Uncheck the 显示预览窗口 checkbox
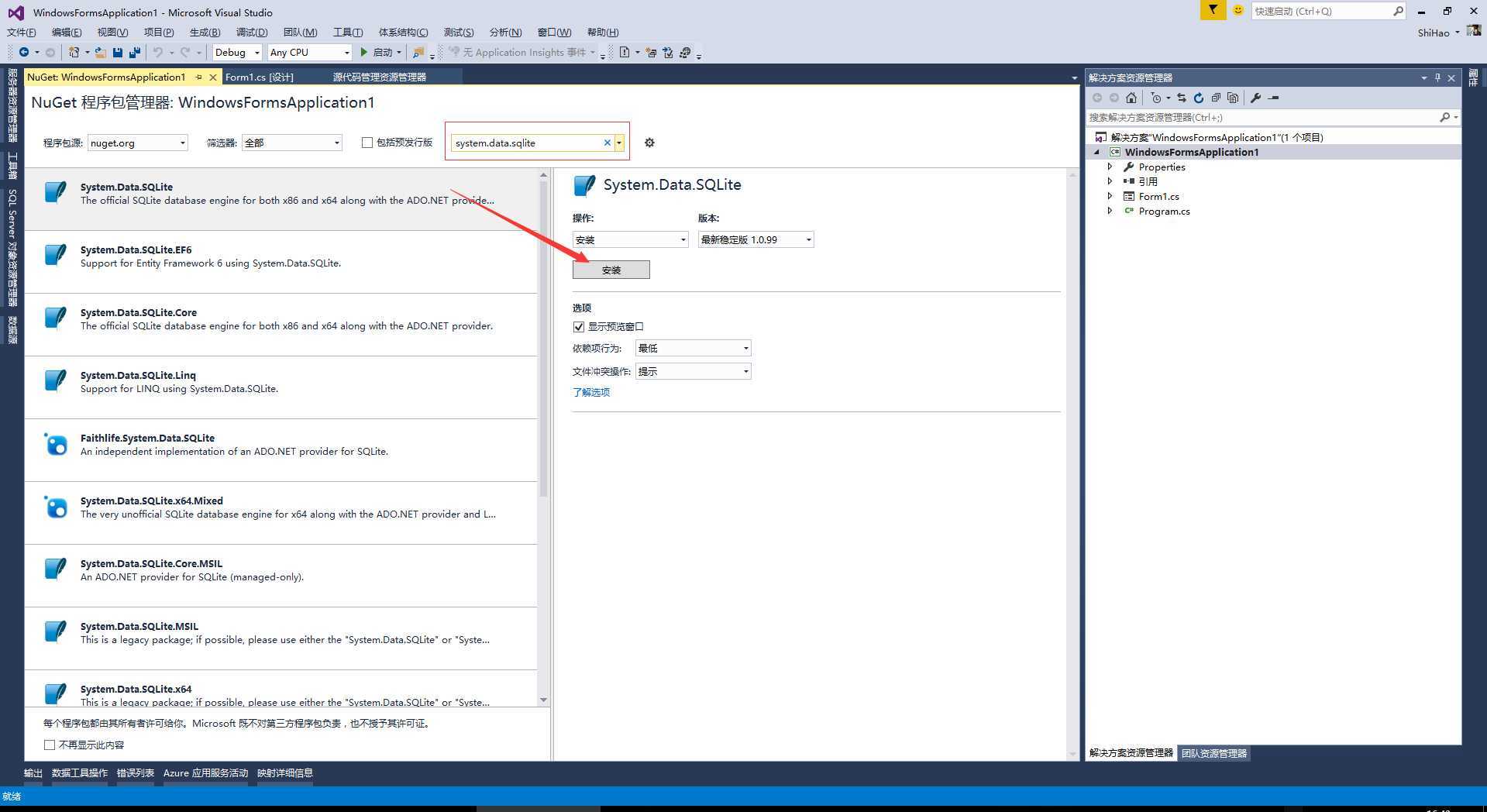Viewport: 1487px width, 812px height. [x=579, y=327]
